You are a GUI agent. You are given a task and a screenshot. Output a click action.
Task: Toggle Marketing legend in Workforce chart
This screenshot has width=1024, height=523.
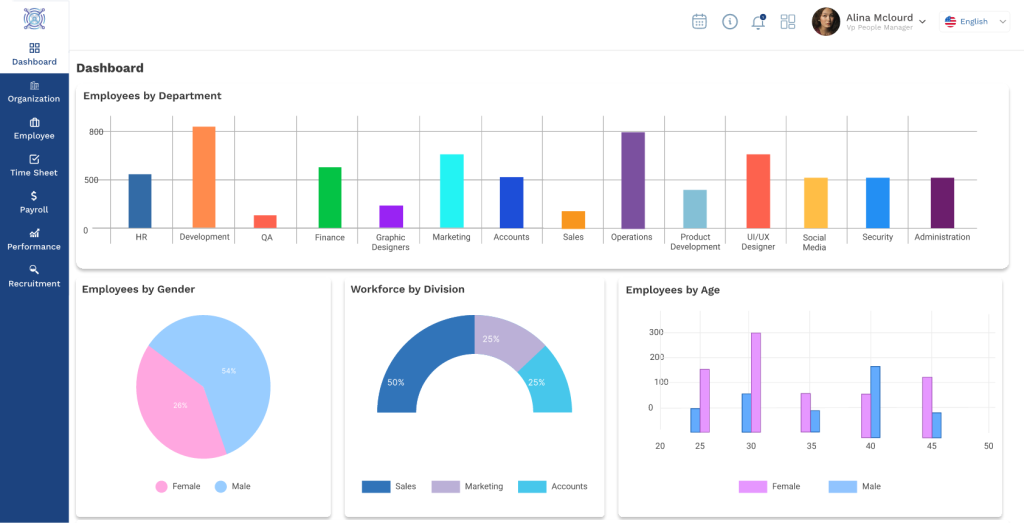tap(468, 486)
